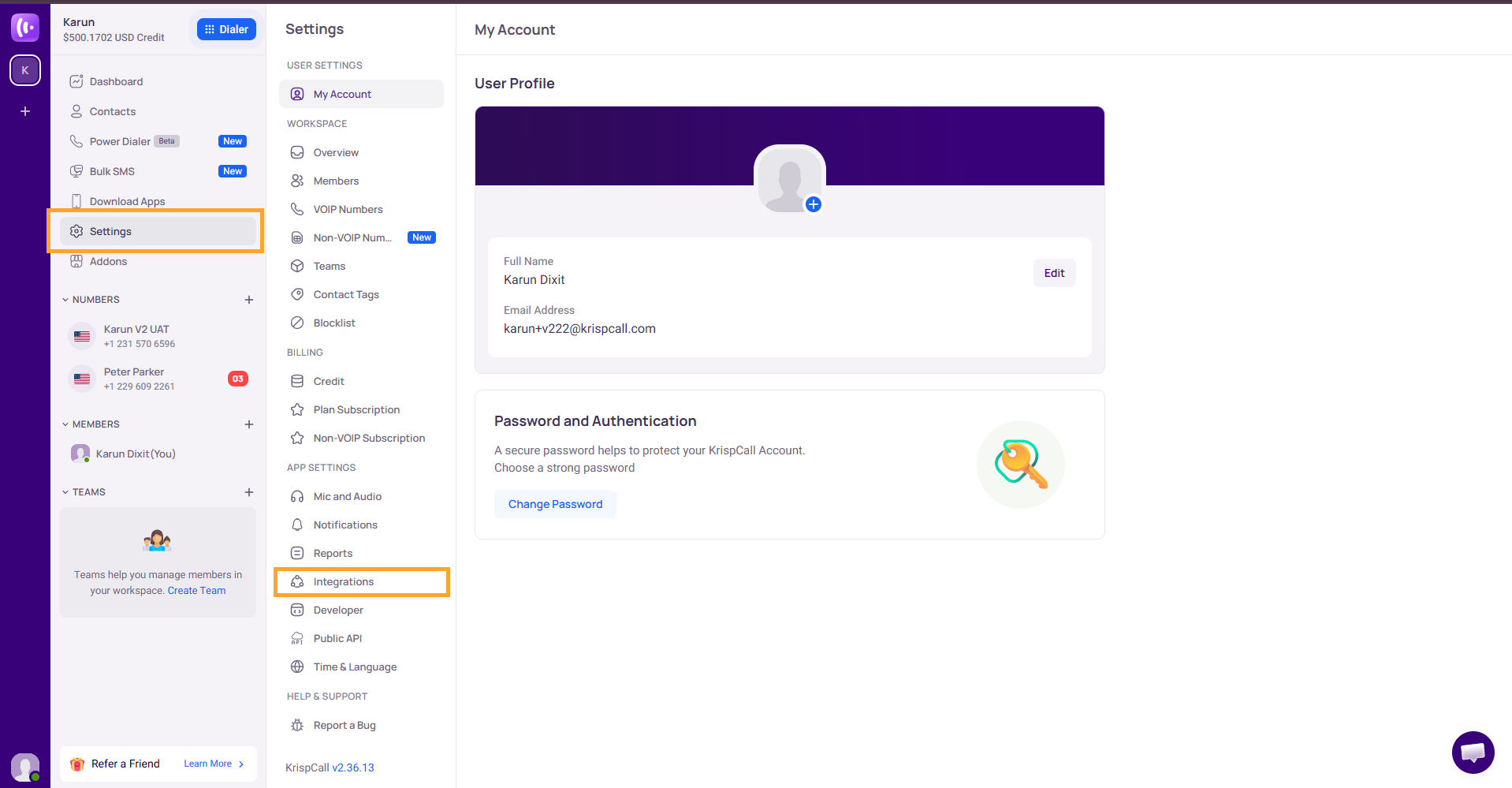This screenshot has width=1512, height=788.
Task: Collapse the TEAMS section
Action: 65,492
